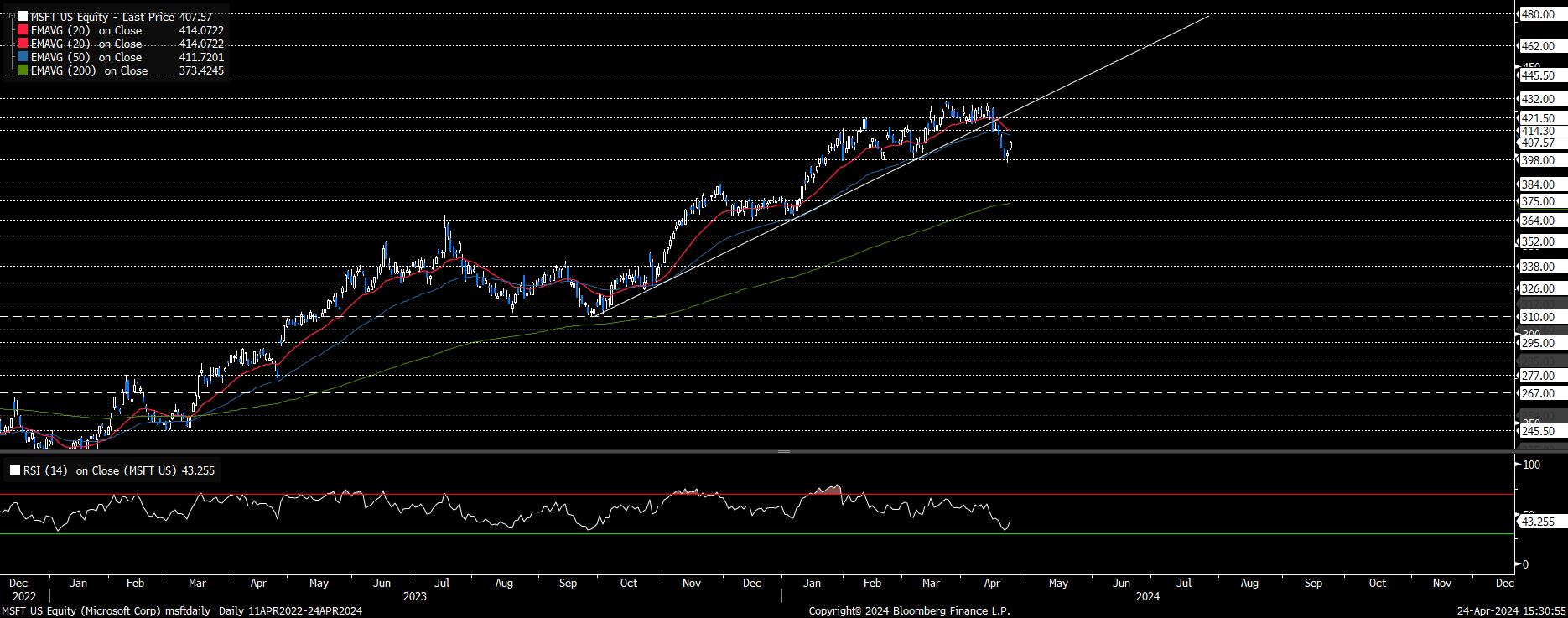Image resolution: width=1568 pixels, height=618 pixels.
Task: Click the RSI axis 100 label
Action: [1531, 464]
